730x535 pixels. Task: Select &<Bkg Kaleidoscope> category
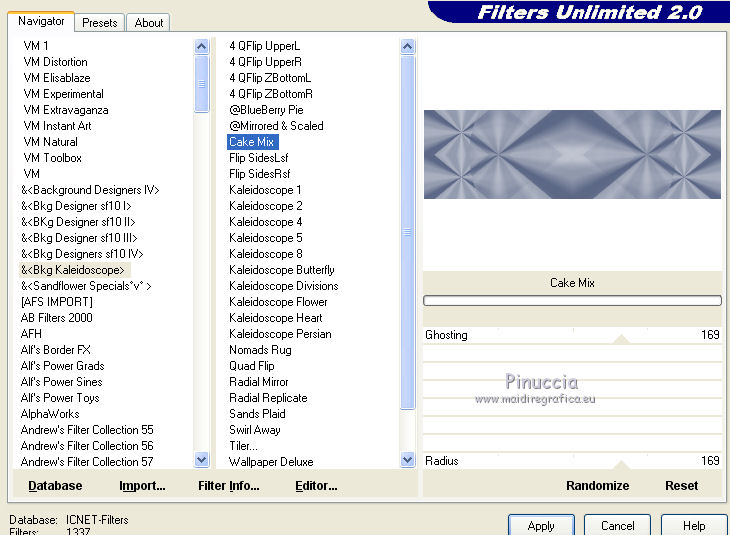tap(73, 270)
